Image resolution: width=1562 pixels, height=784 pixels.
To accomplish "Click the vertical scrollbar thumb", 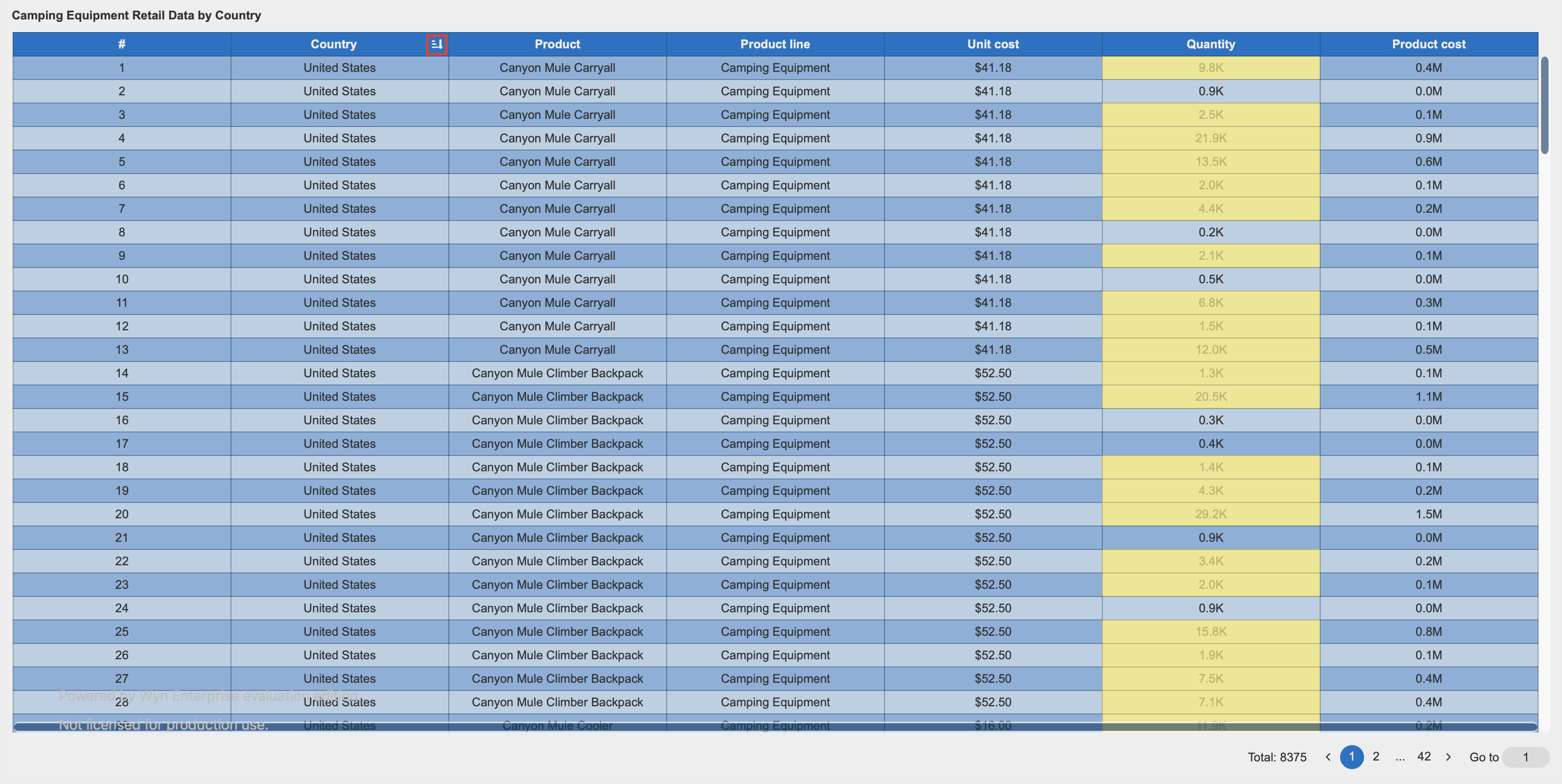I will (1544, 105).
